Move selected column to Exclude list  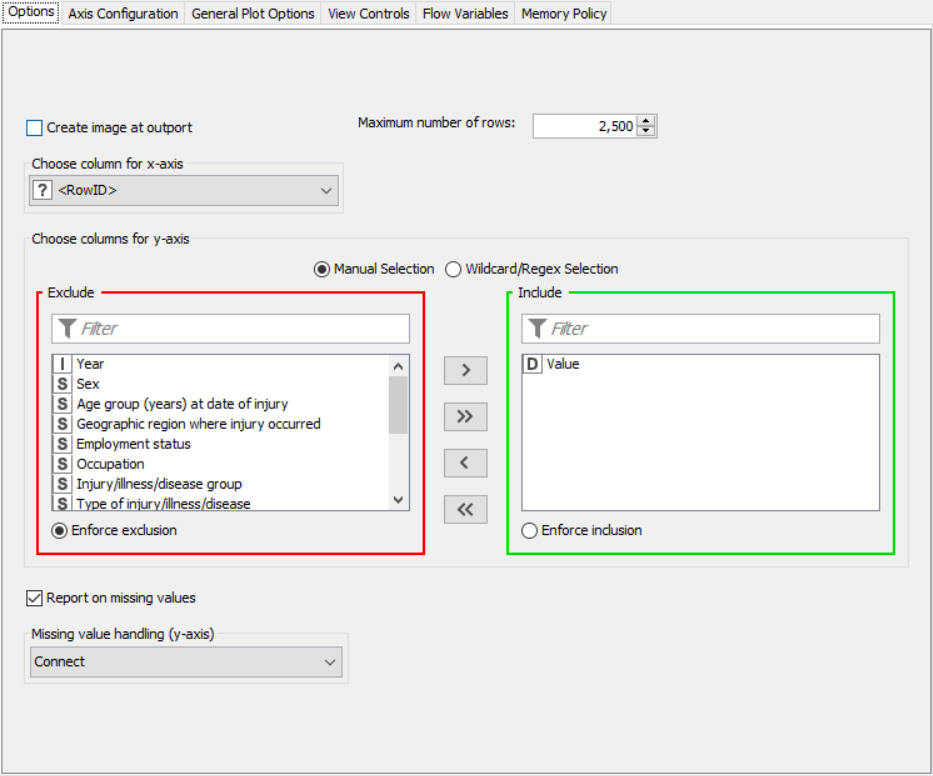pos(465,463)
